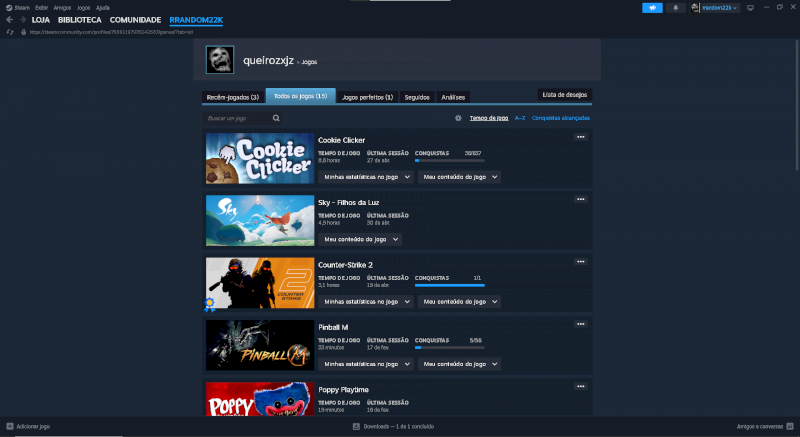The height and width of the screenshot is (437, 800).
Task: Open the queirozxjz profile name link
Action: click(268, 60)
